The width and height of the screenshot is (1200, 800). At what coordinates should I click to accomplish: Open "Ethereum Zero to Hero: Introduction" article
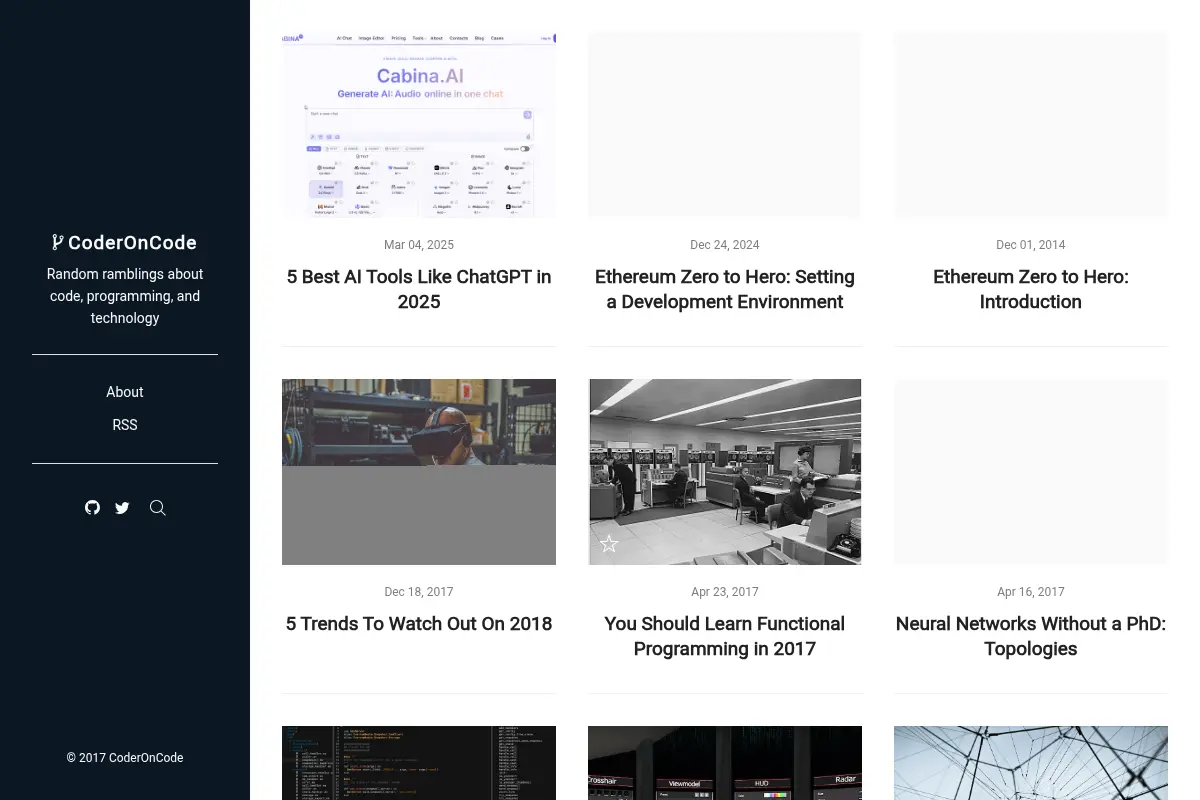click(x=1031, y=289)
